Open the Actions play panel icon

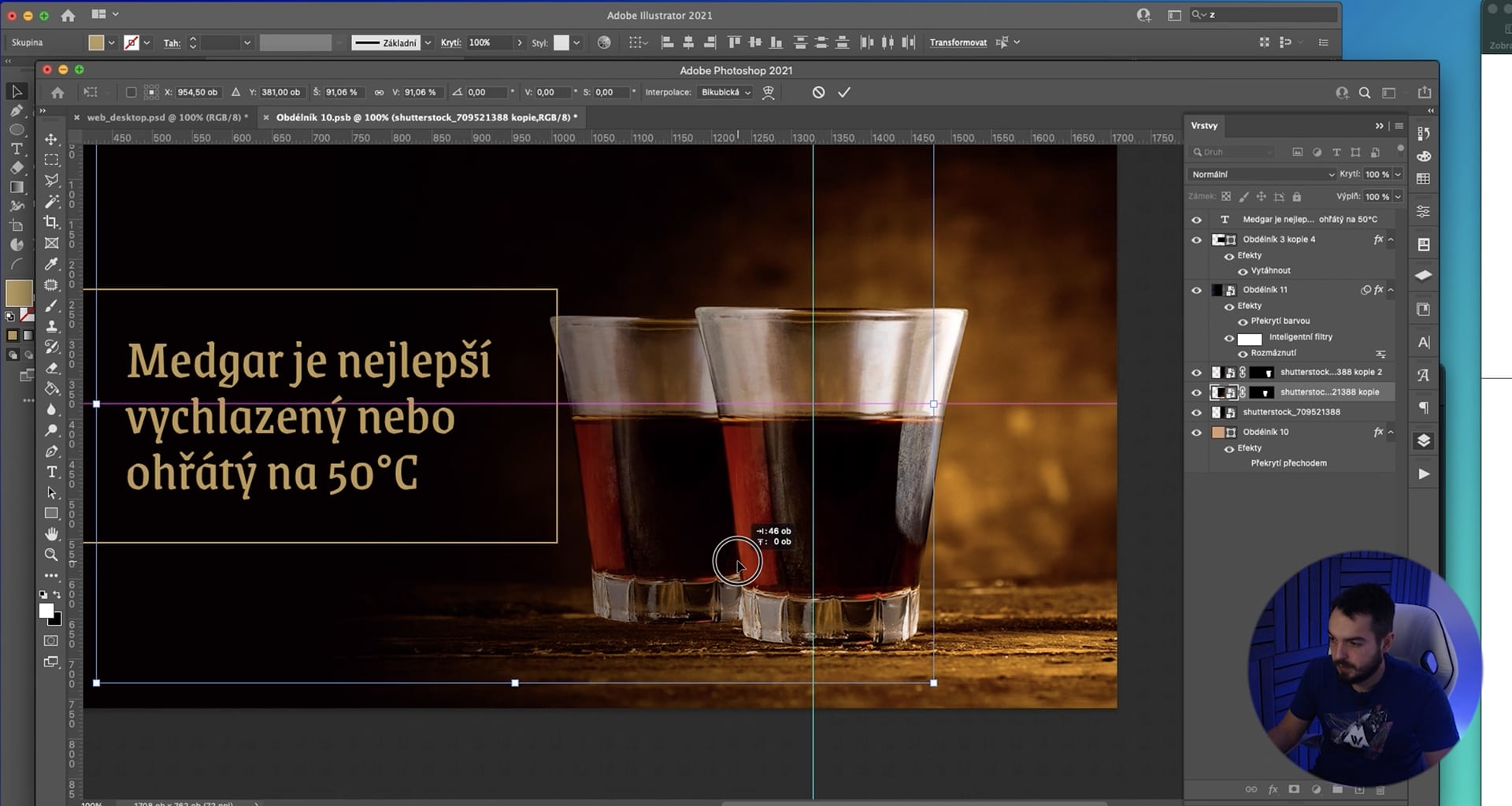1423,474
